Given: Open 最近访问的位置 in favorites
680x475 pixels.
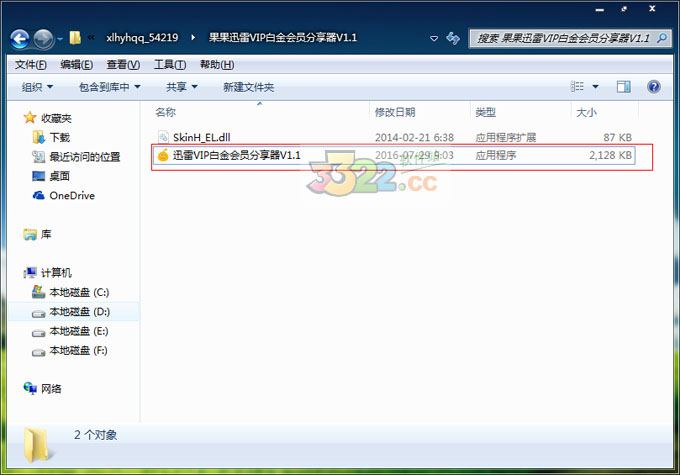Looking at the screenshot, I should pyautogui.click(x=85, y=157).
